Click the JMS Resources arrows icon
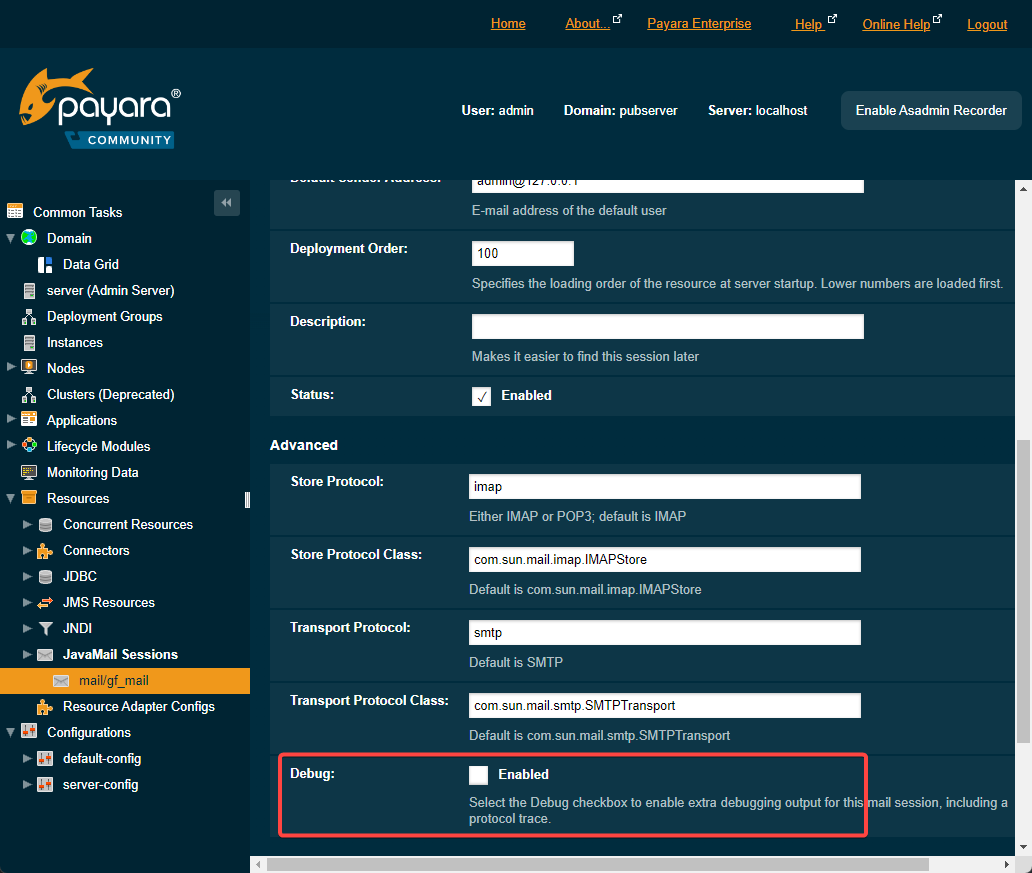The height and width of the screenshot is (873, 1032). [x=45, y=602]
